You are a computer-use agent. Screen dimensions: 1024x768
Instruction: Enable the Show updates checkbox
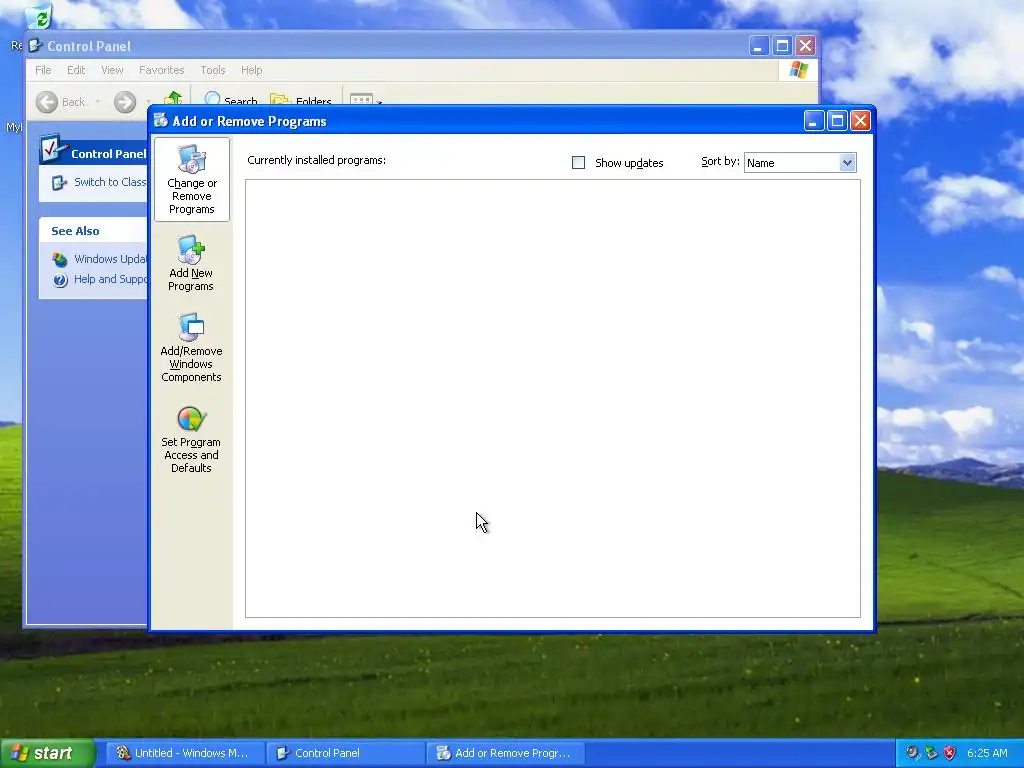(x=578, y=163)
